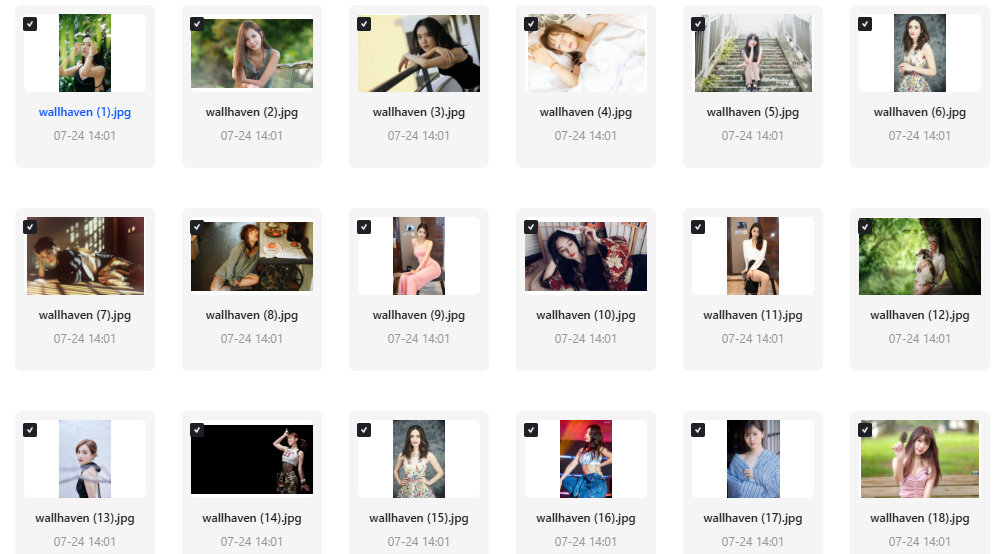The width and height of the screenshot is (999, 554).
Task: Select the wallhaven (17).jpg thumbnail
Action: tap(753, 459)
